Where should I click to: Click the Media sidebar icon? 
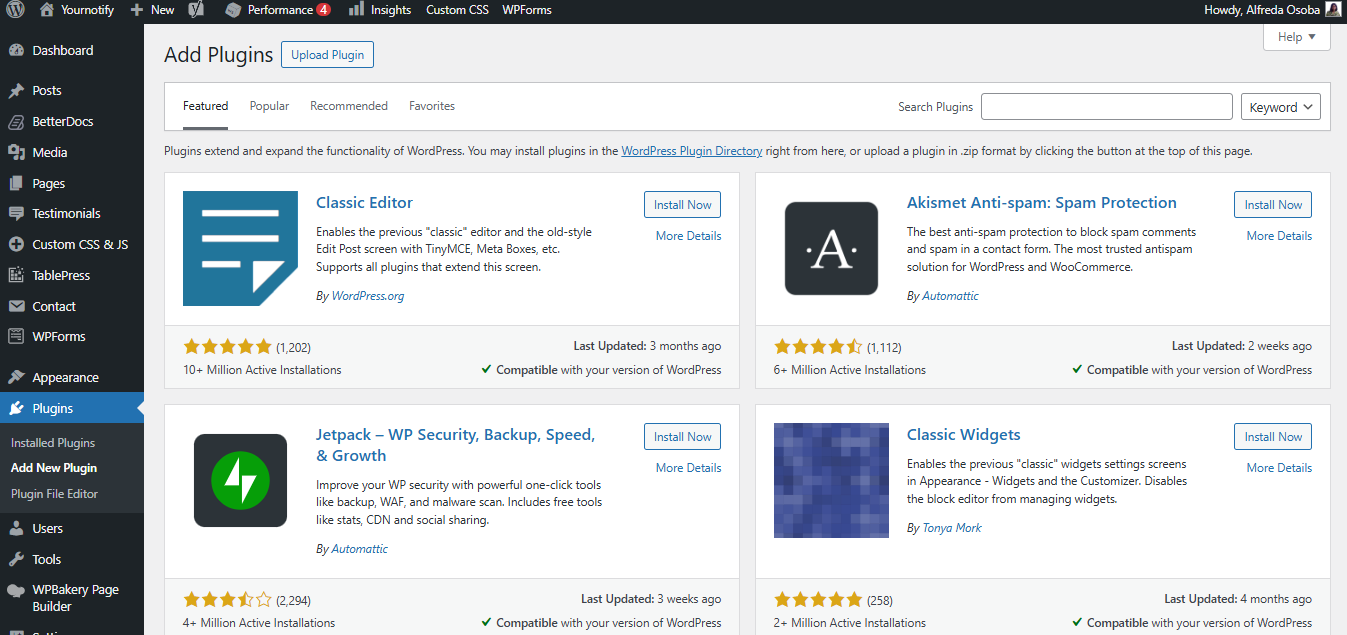click(16, 153)
